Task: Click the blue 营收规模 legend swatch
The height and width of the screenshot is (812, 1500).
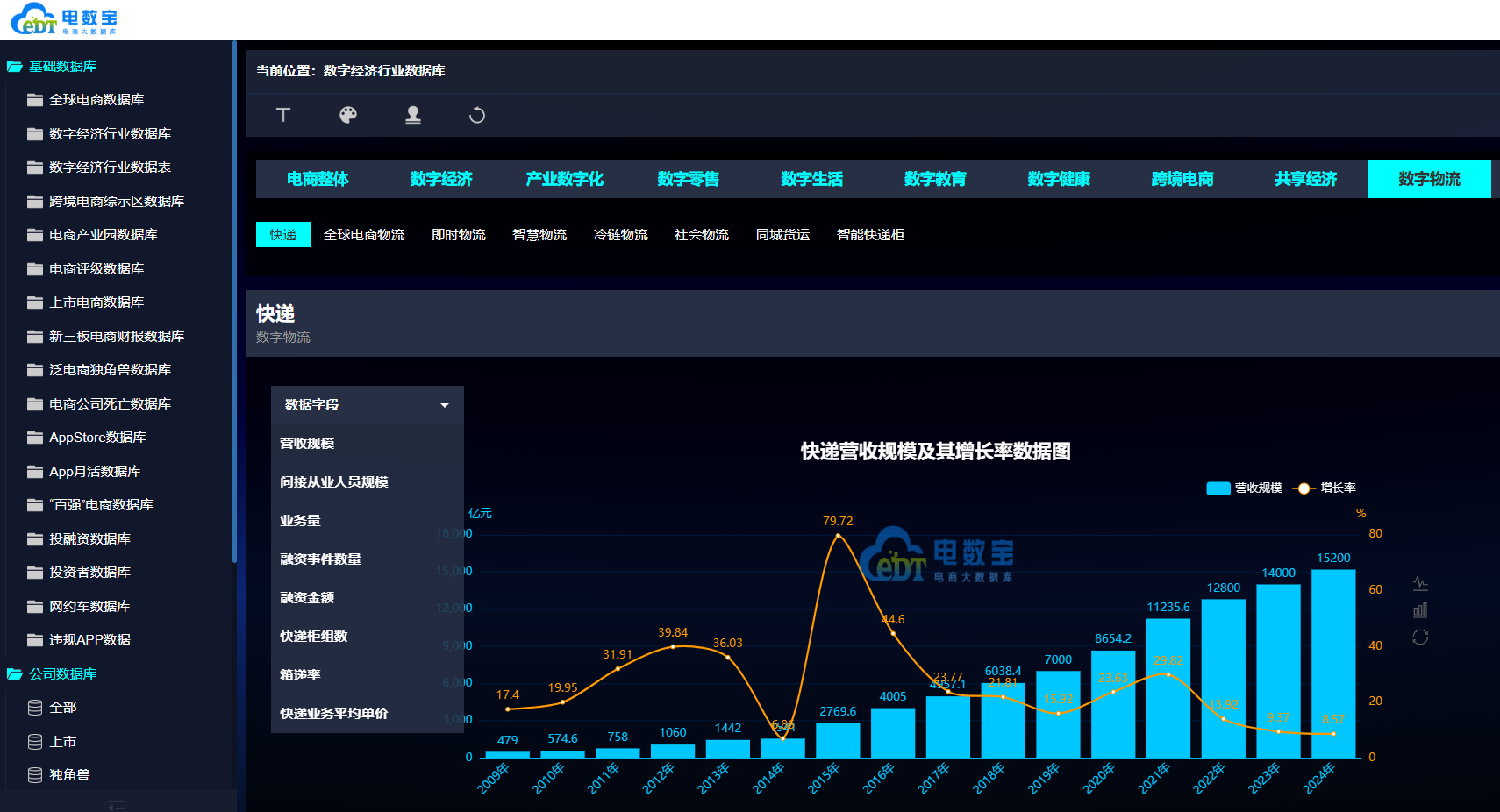Action: [1218, 488]
